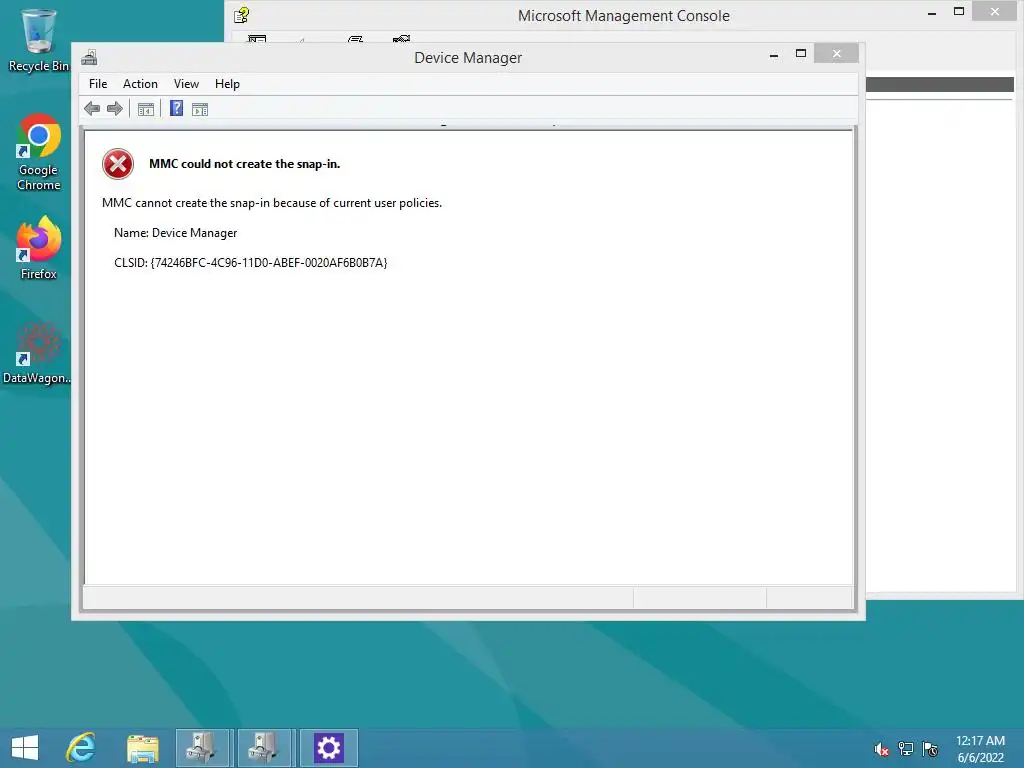1024x768 pixels.
Task: Minimize the Device Manager window
Action: pyautogui.click(x=774, y=55)
